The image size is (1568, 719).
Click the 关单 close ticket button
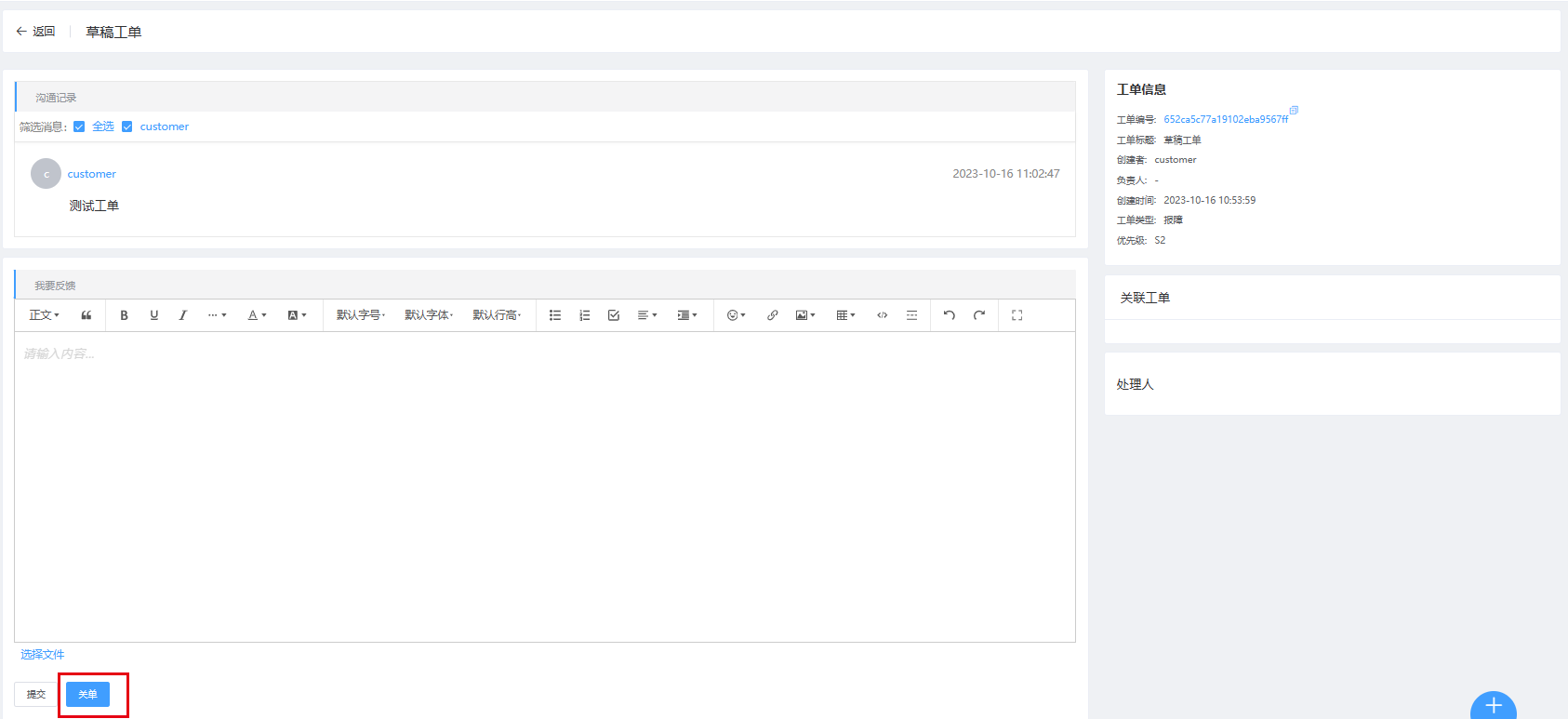click(x=87, y=694)
